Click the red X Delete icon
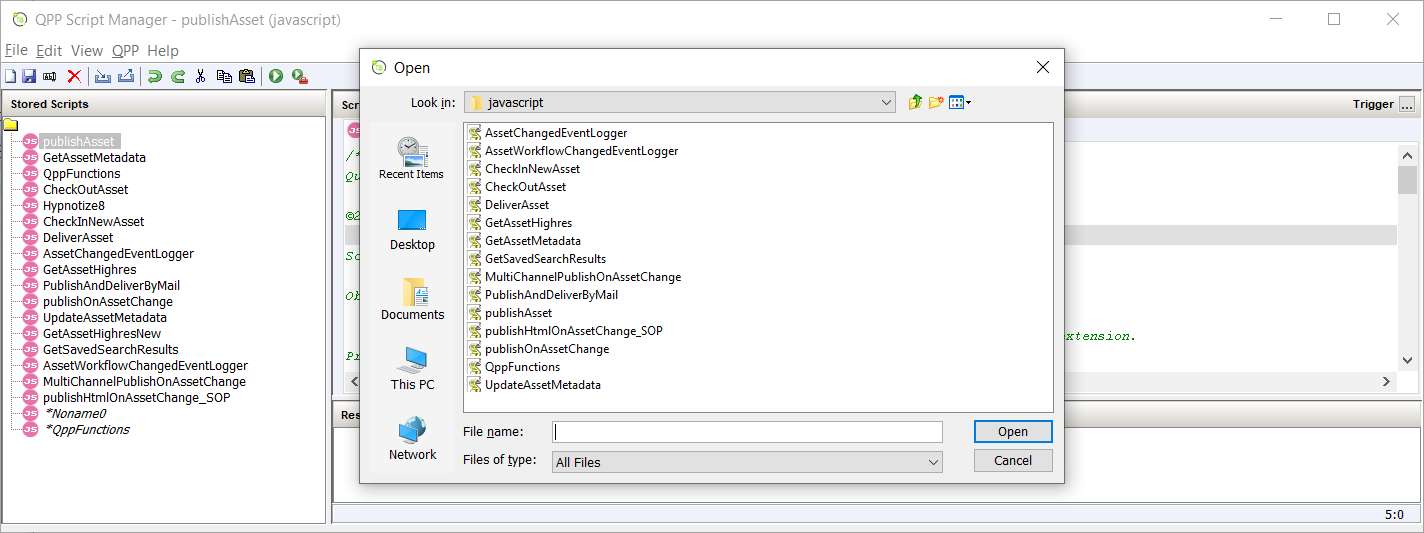The width and height of the screenshot is (1424, 533). click(x=74, y=76)
